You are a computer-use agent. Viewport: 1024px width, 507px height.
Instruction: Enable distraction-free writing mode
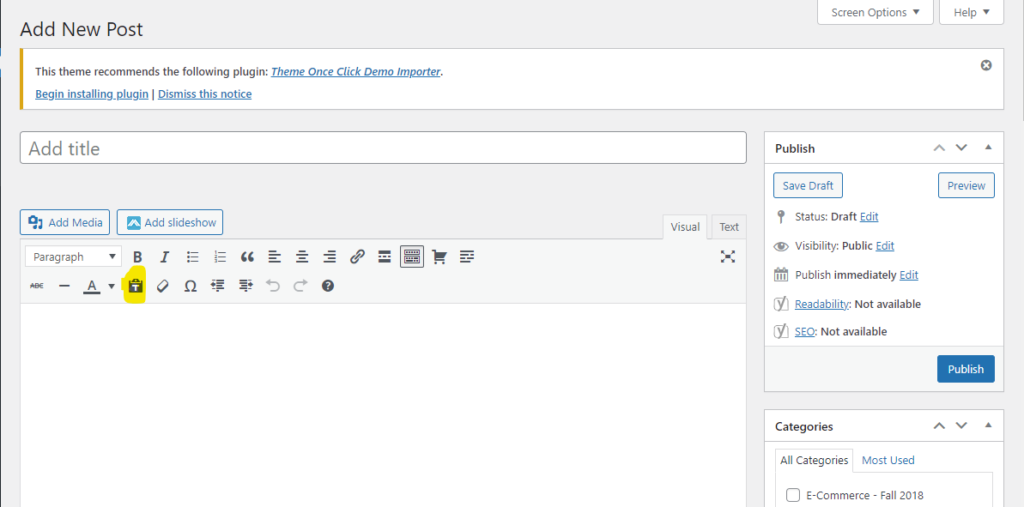point(728,257)
